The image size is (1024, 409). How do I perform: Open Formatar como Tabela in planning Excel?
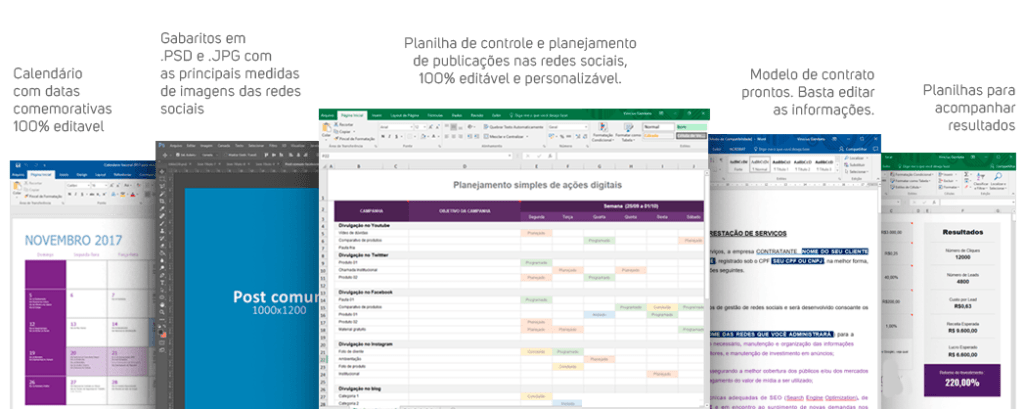click(x=628, y=133)
